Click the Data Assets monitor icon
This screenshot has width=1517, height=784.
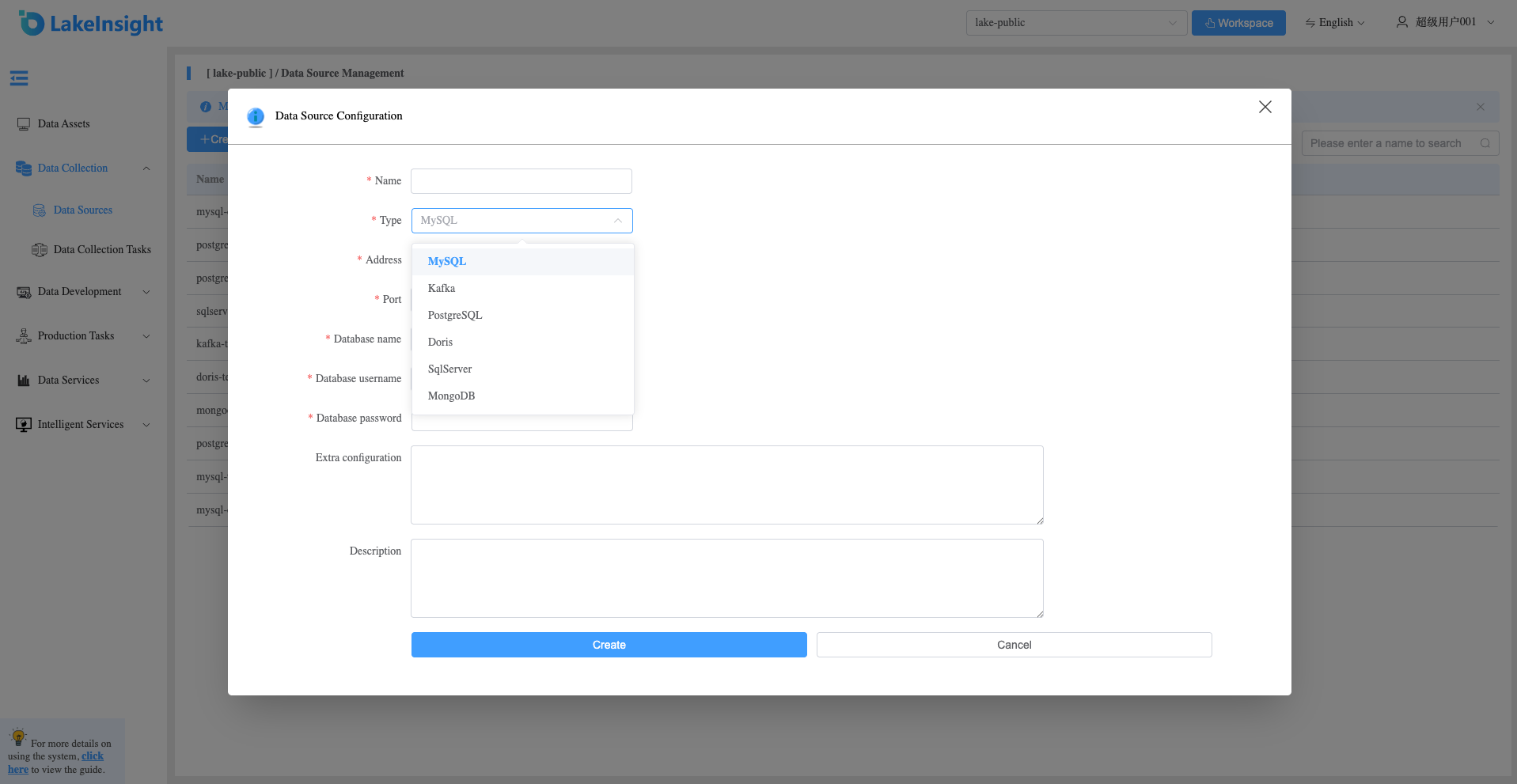[24, 124]
